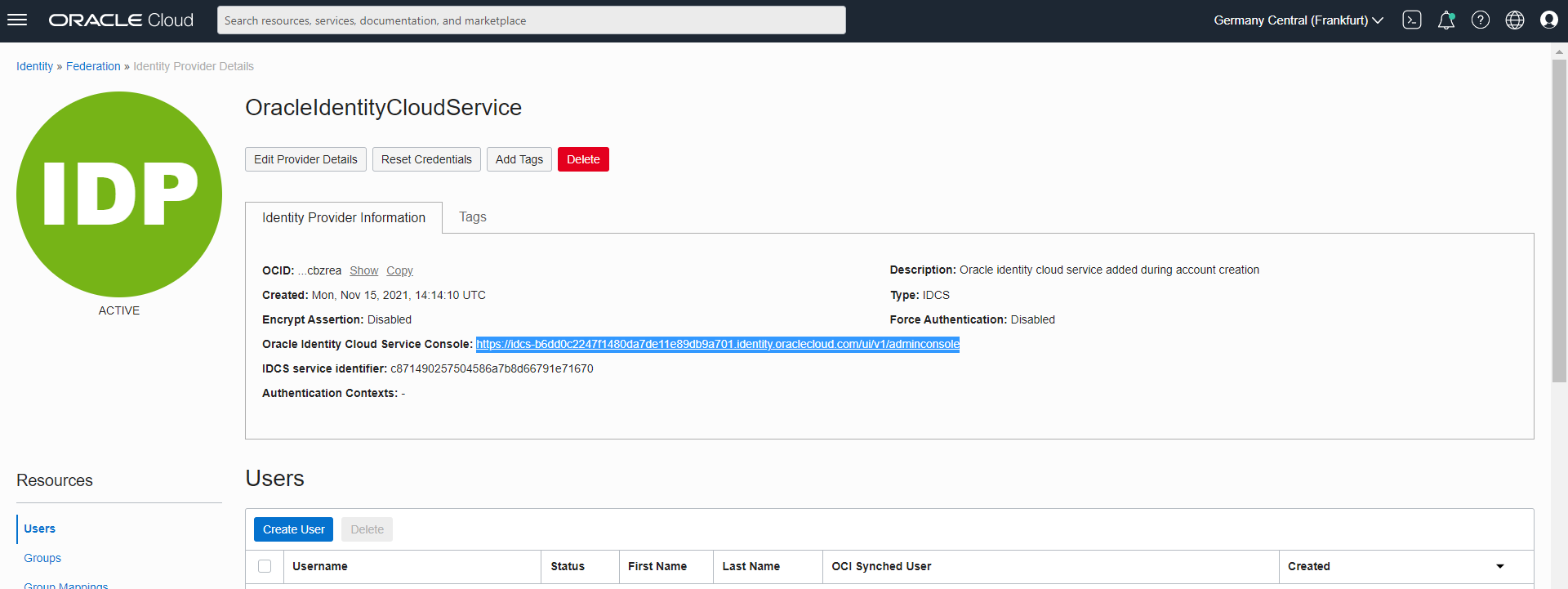The height and width of the screenshot is (589, 1568).
Task: Sort by the Created column arrow
Action: point(1500,566)
